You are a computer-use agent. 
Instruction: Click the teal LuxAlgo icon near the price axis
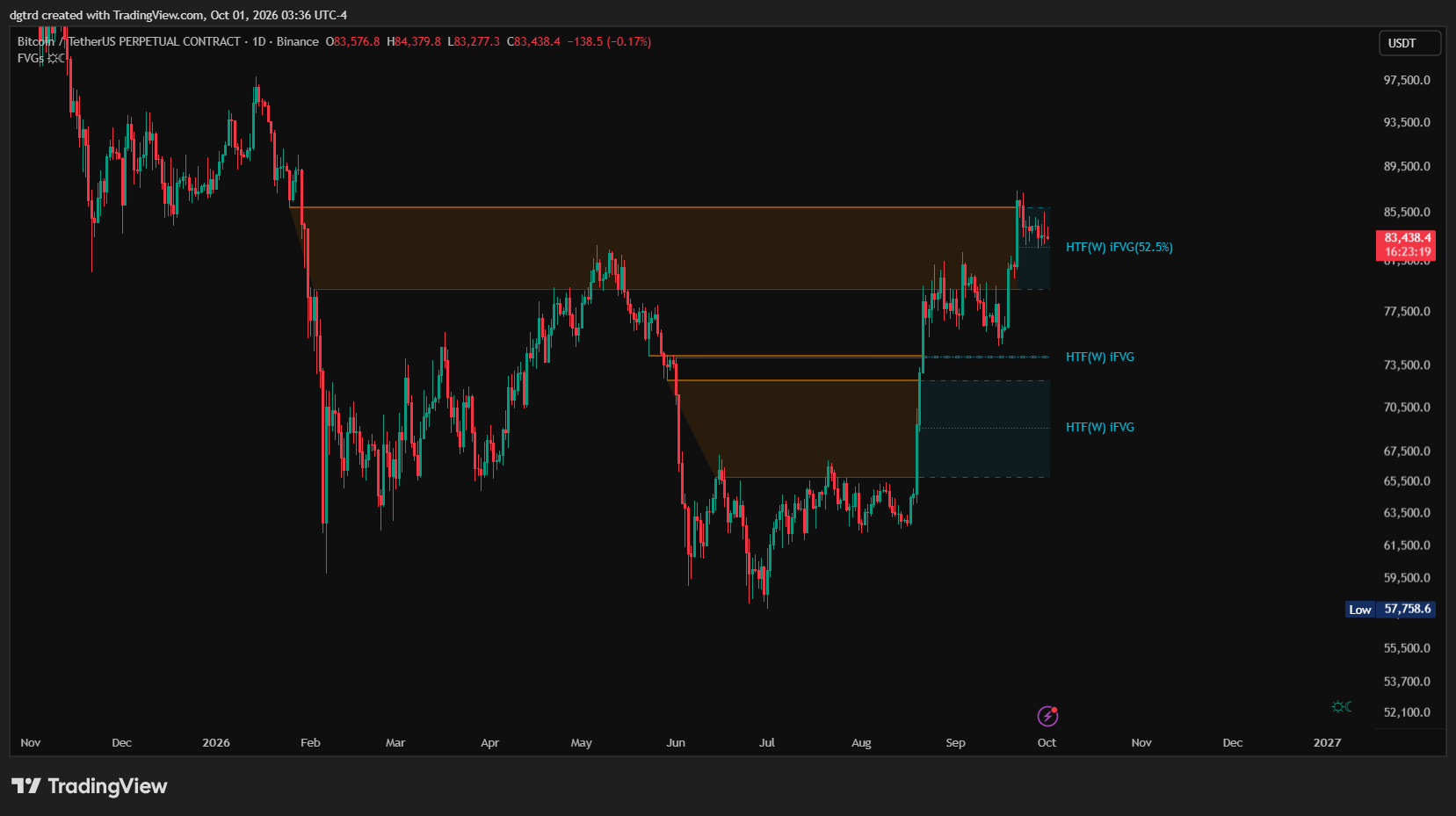point(1342,706)
